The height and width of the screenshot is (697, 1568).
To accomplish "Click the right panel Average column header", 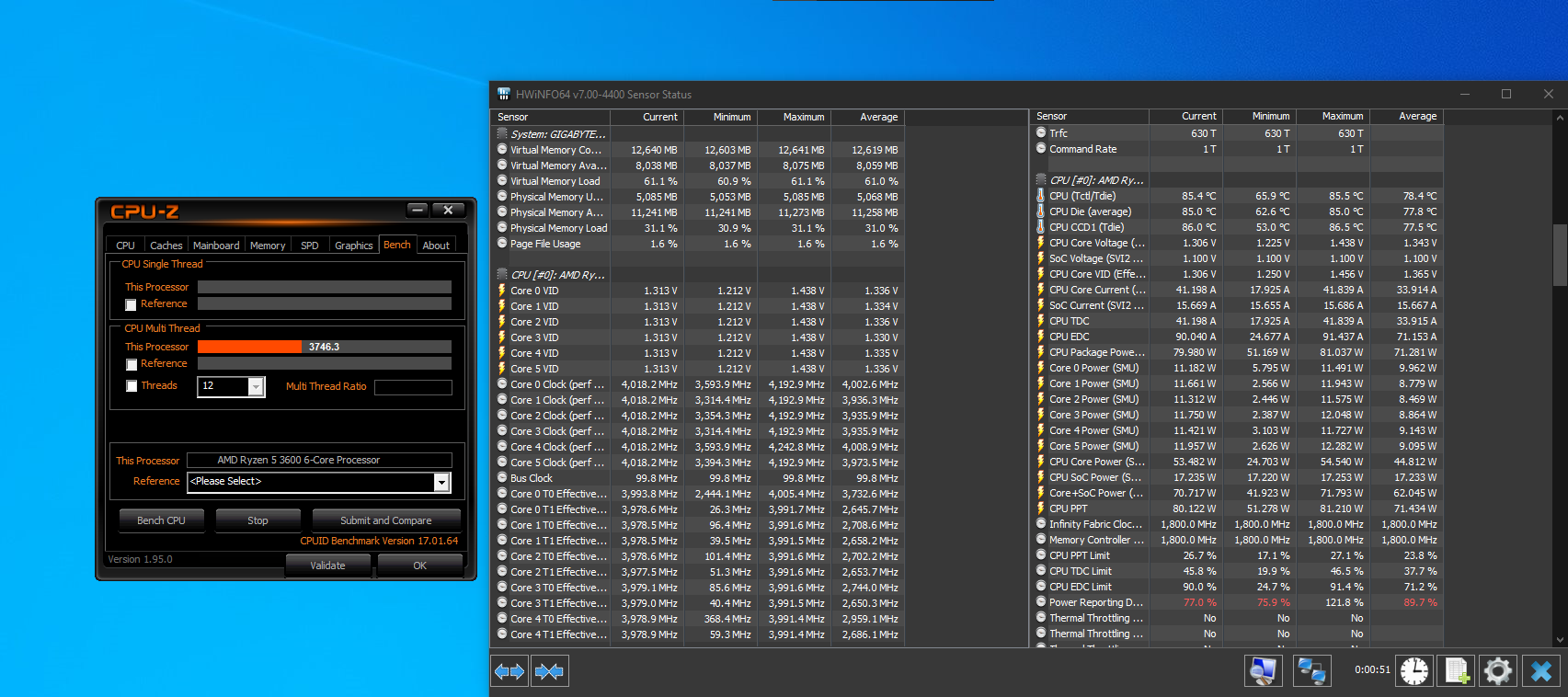I will coord(1407,116).
